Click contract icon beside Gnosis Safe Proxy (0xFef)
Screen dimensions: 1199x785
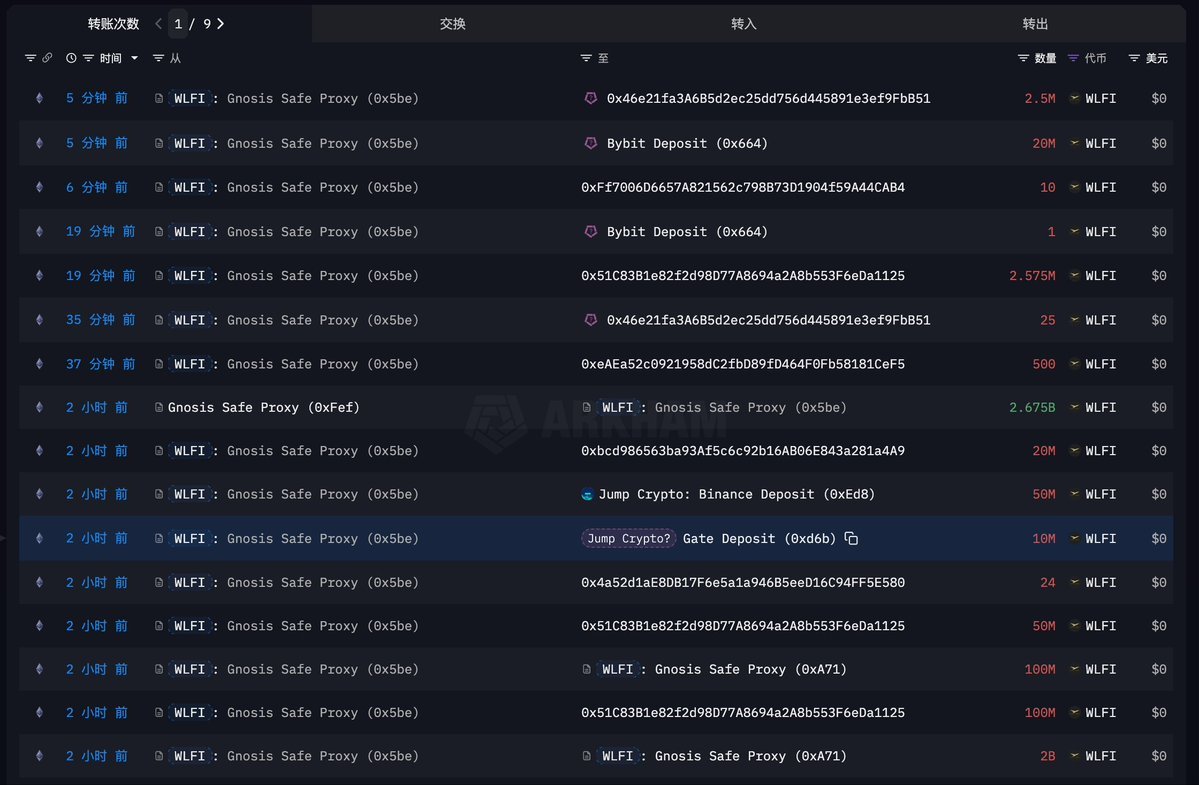tap(159, 408)
